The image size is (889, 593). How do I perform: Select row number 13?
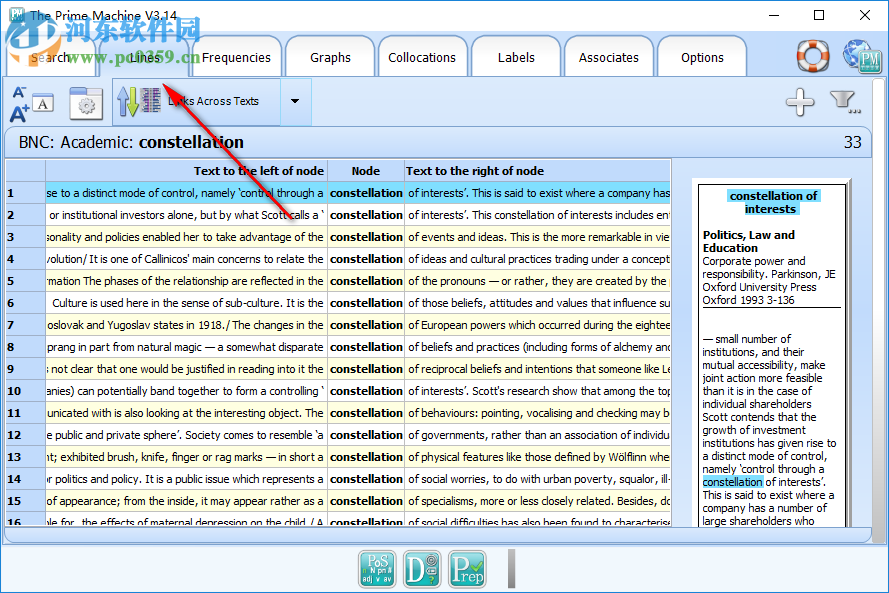[26, 457]
